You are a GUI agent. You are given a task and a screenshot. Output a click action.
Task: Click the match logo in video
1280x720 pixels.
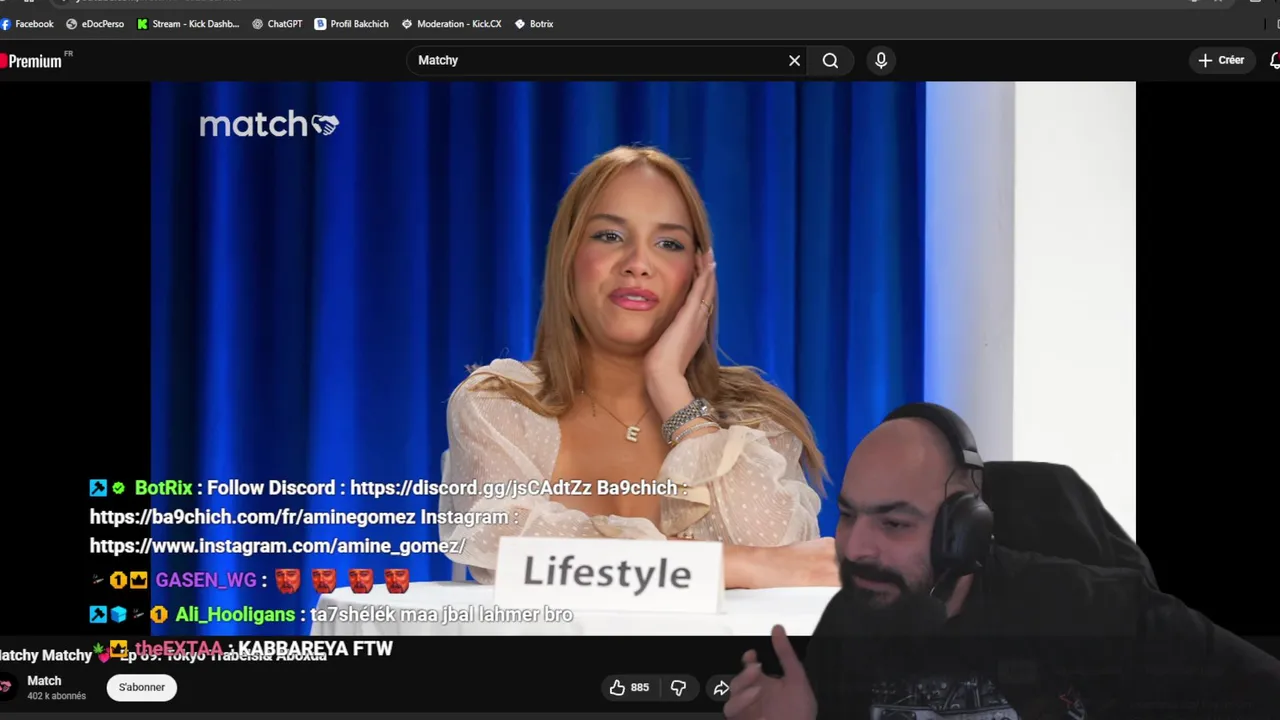coord(268,125)
